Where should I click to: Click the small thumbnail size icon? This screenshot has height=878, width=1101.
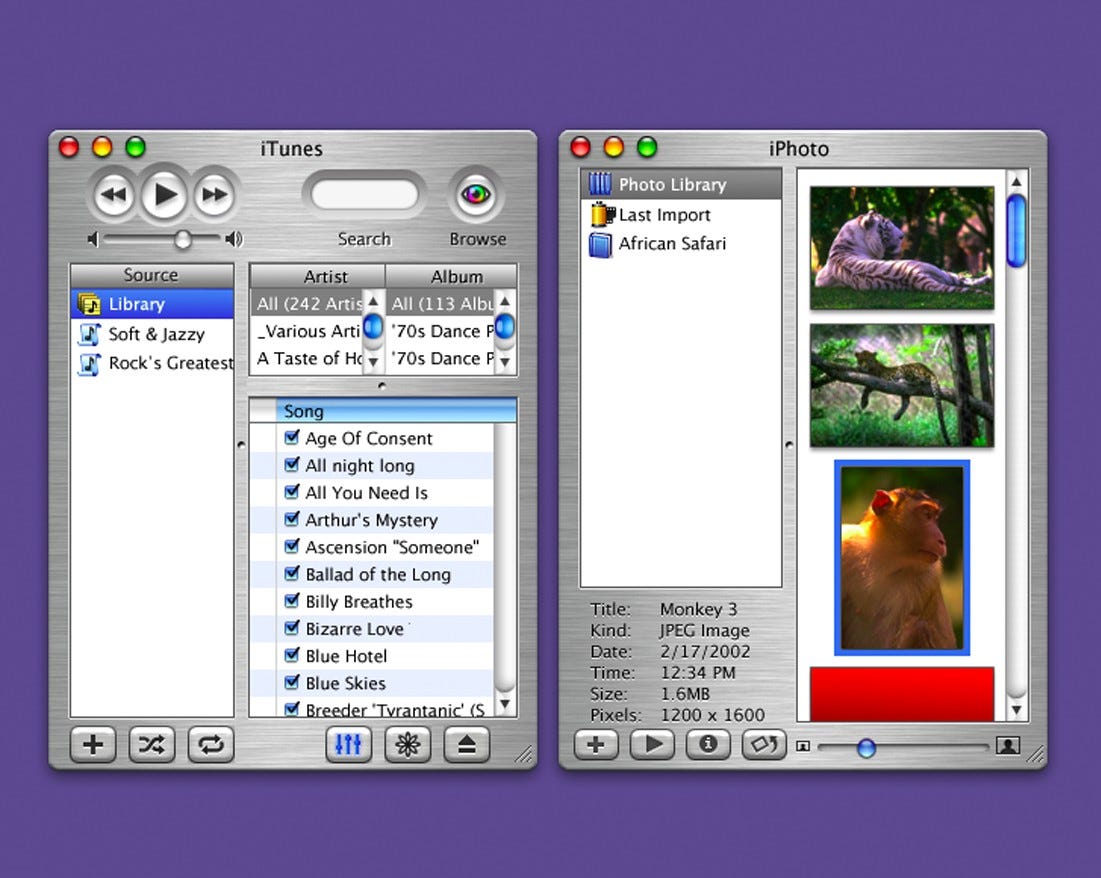pos(803,746)
